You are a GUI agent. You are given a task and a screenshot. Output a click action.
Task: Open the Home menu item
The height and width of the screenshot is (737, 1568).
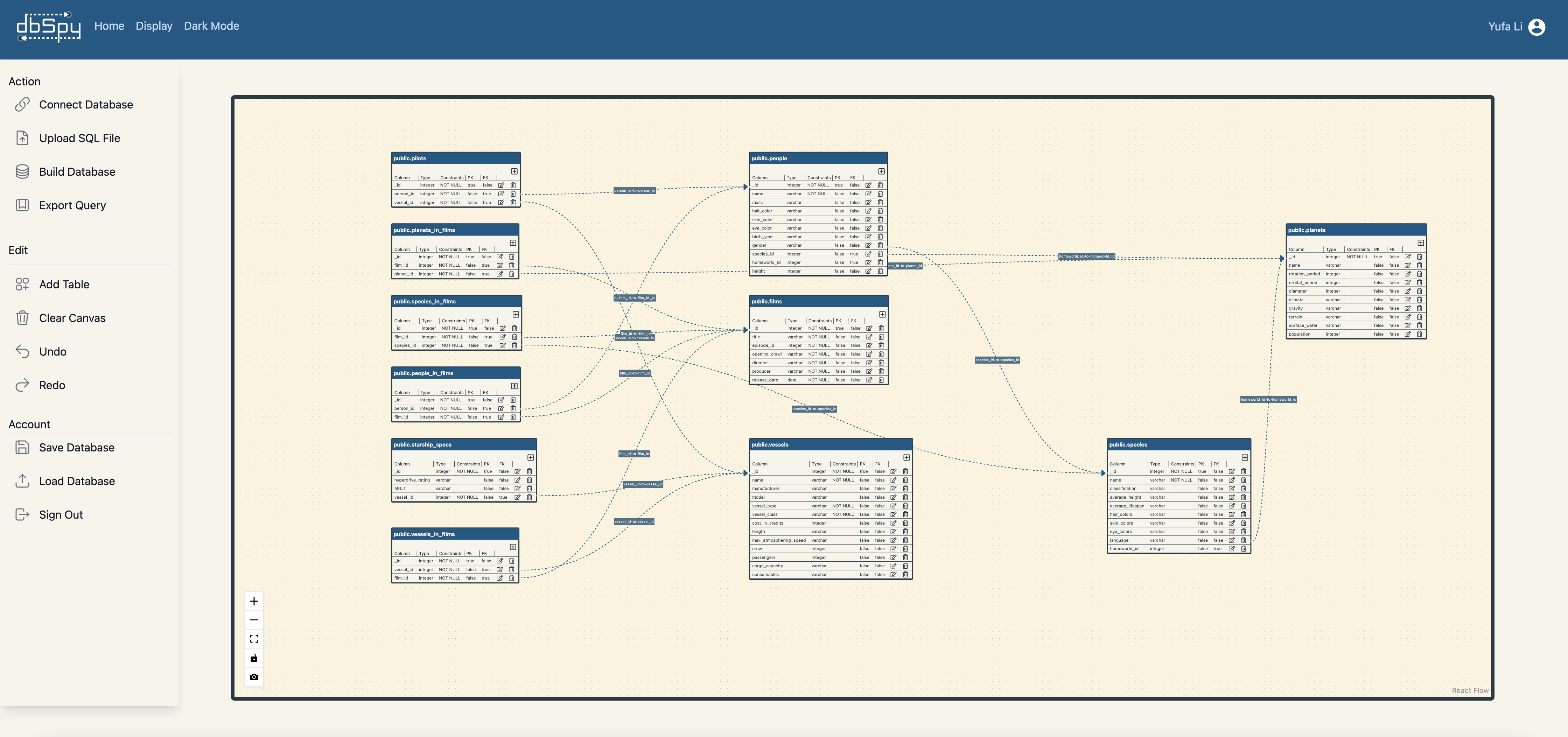click(x=109, y=26)
